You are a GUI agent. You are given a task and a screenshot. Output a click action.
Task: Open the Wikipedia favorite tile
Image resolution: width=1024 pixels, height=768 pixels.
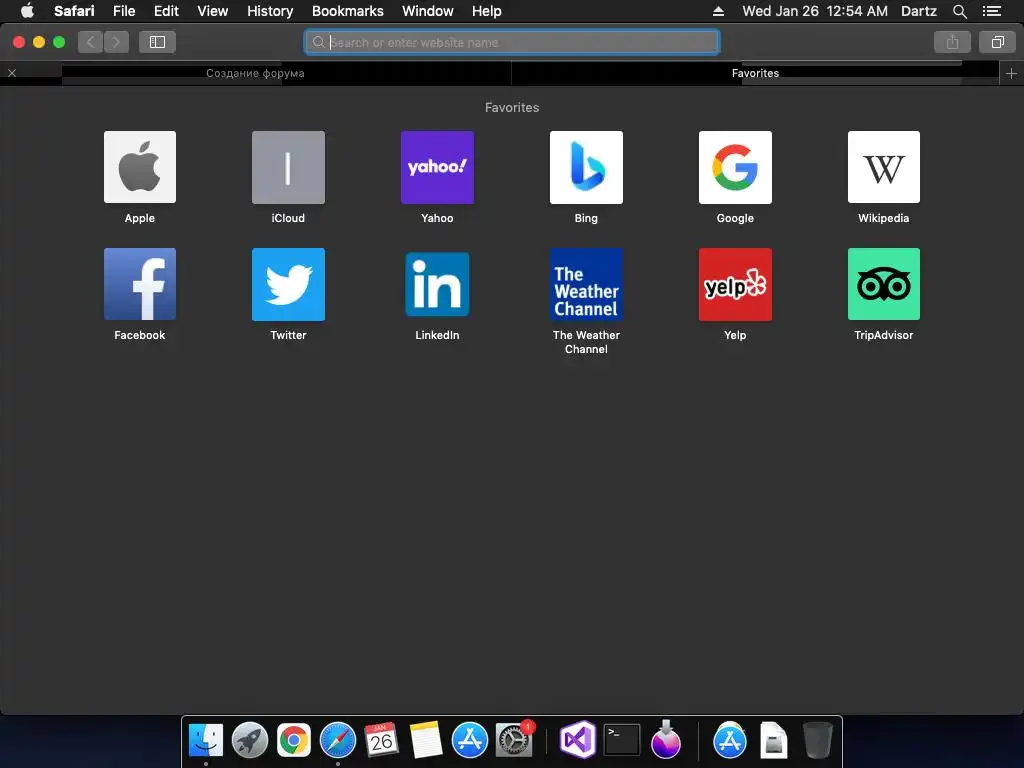click(x=884, y=167)
